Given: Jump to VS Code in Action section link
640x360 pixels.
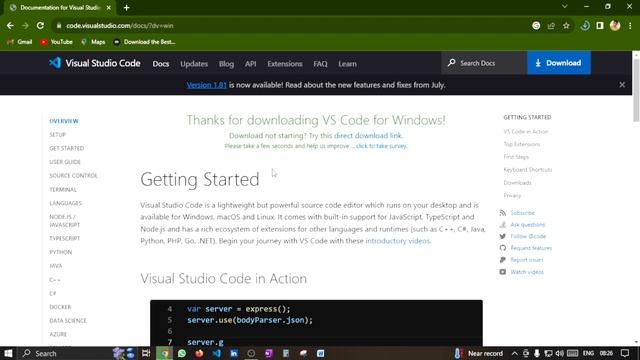Looking at the screenshot, I should [526, 131].
